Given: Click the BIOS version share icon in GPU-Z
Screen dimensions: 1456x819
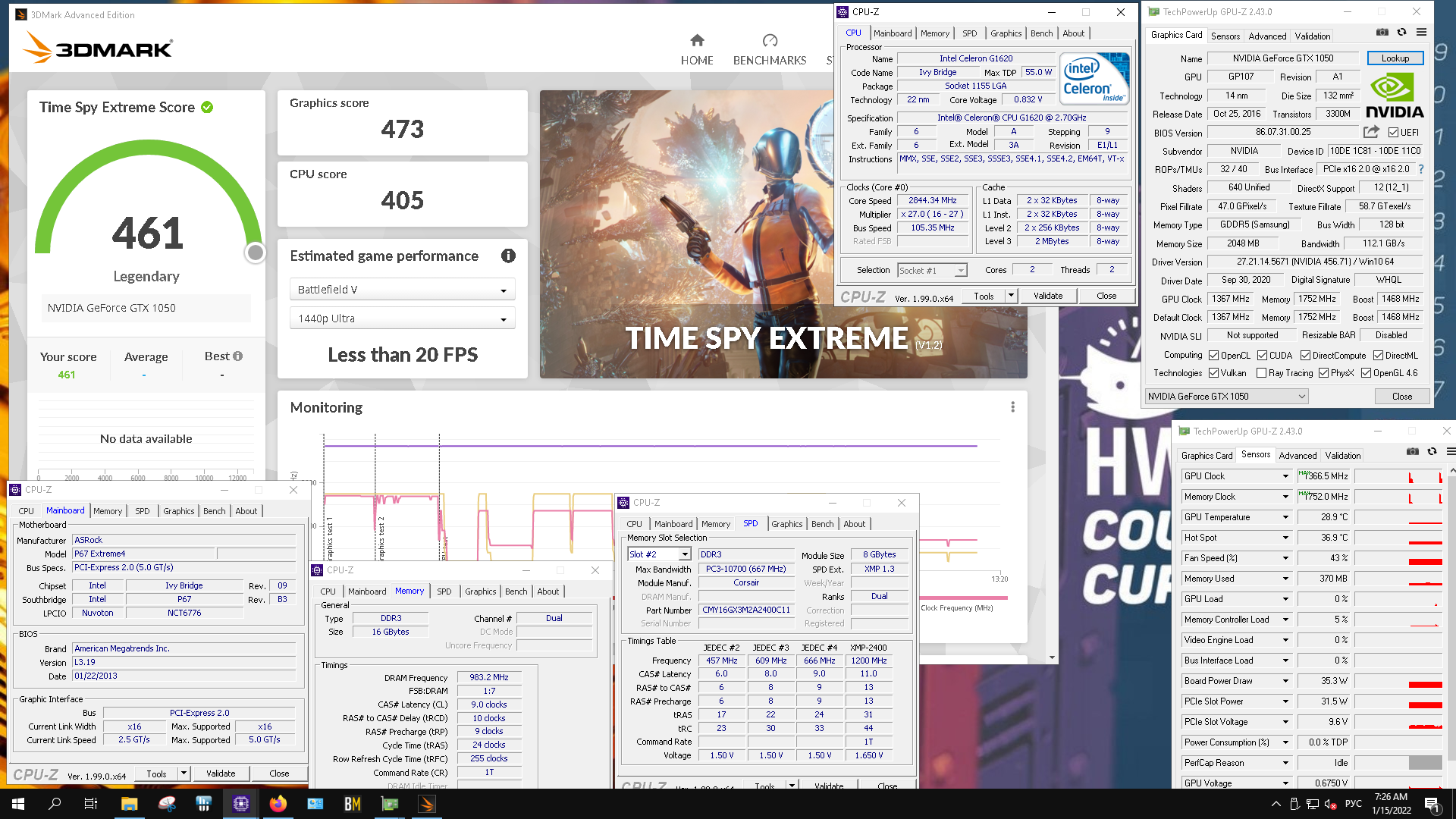Looking at the screenshot, I should [x=1371, y=132].
